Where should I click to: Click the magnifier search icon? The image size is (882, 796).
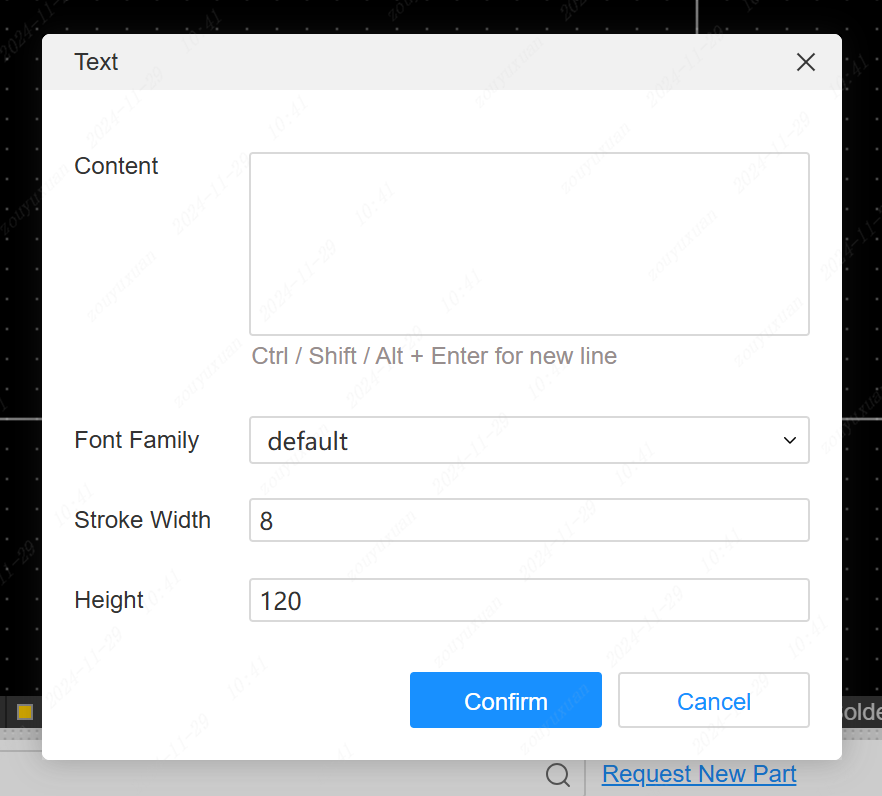pyautogui.click(x=558, y=775)
